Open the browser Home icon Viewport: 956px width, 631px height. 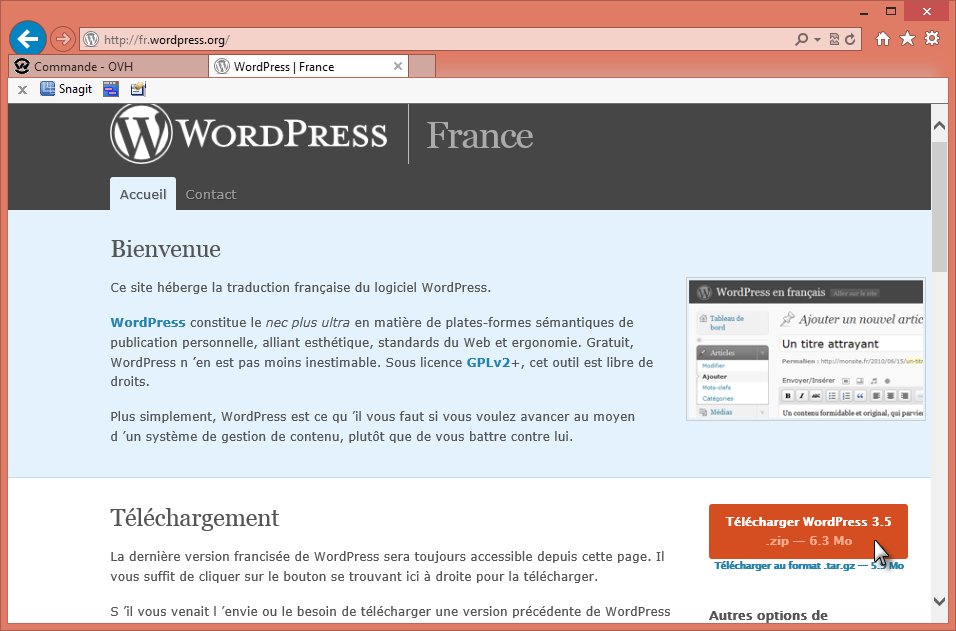[882, 39]
